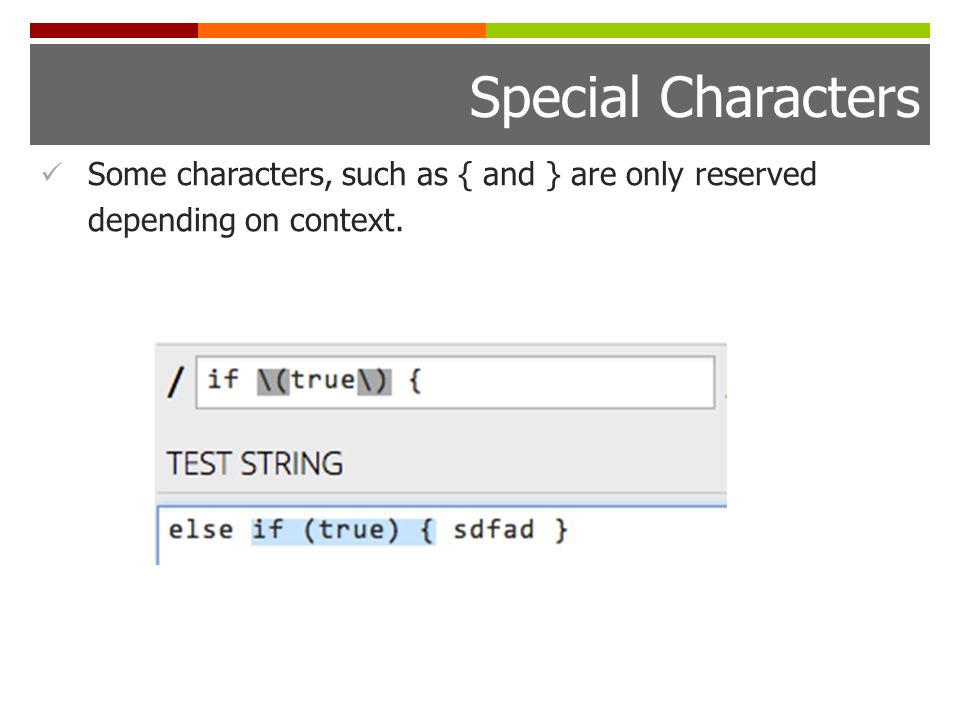Click the Special Characters title
Viewport: 960px width, 720px height.
pyautogui.click(x=694, y=97)
